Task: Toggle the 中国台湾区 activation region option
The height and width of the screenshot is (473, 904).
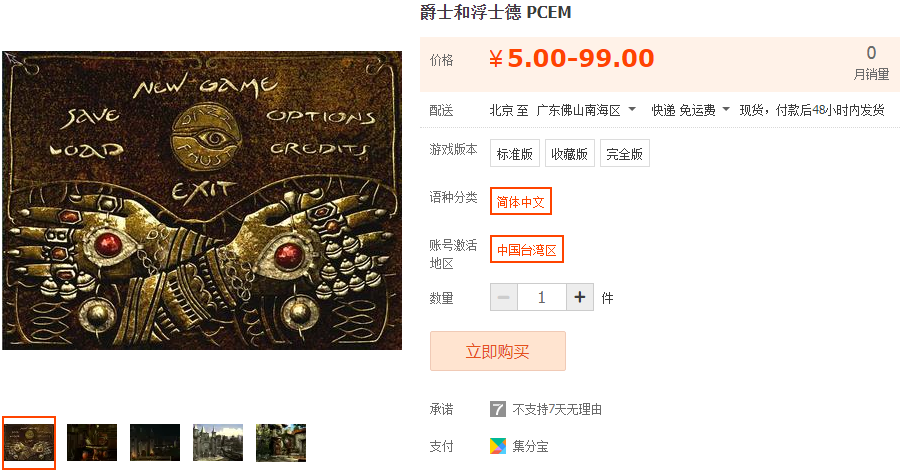Action: [526, 249]
